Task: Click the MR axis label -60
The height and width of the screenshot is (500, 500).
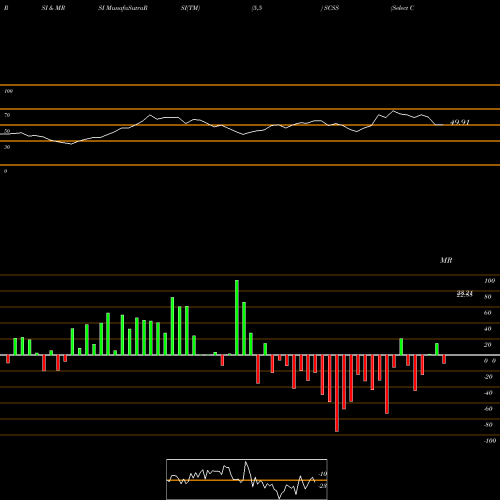Action: click(488, 409)
